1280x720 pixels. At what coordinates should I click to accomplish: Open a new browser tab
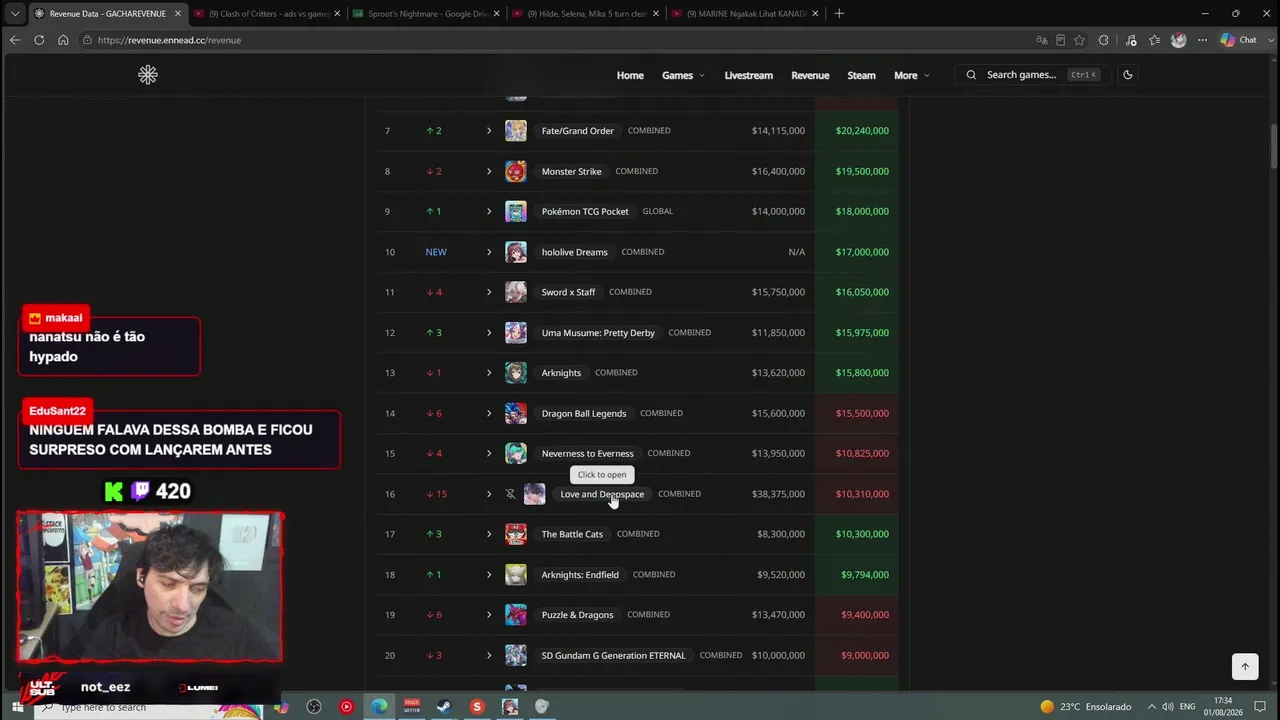(x=839, y=14)
